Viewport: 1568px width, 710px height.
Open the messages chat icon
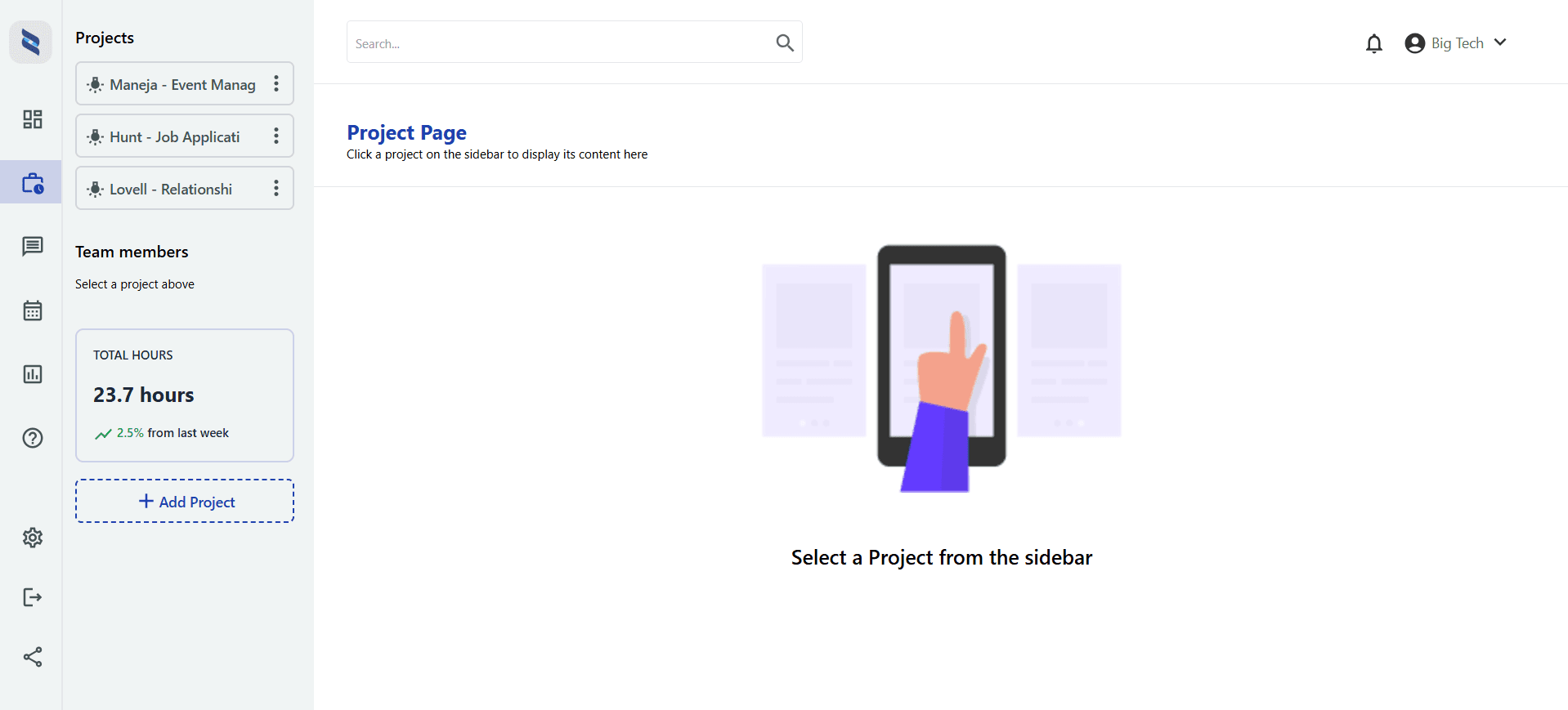point(33,246)
